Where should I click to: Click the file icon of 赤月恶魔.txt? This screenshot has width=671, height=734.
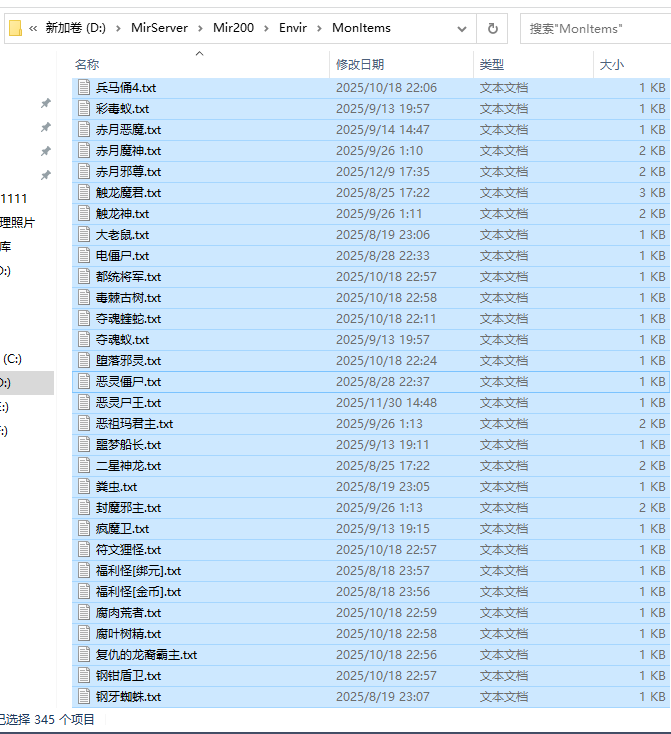(x=84, y=130)
